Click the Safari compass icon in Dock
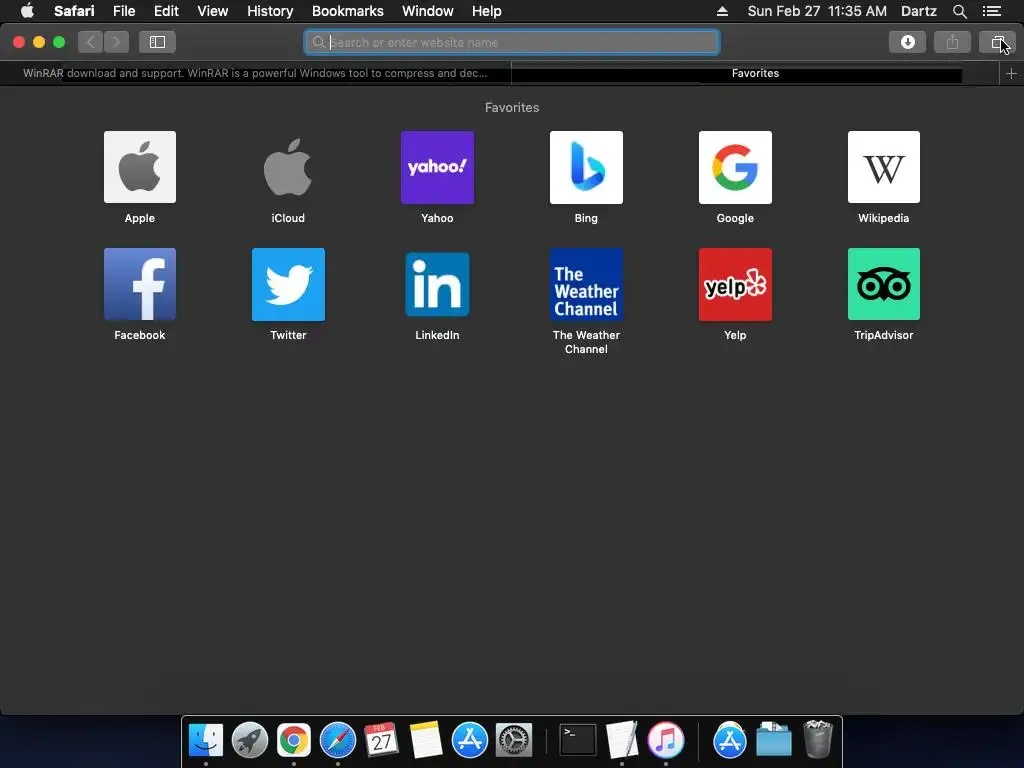This screenshot has width=1024, height=768. point(338,741)
